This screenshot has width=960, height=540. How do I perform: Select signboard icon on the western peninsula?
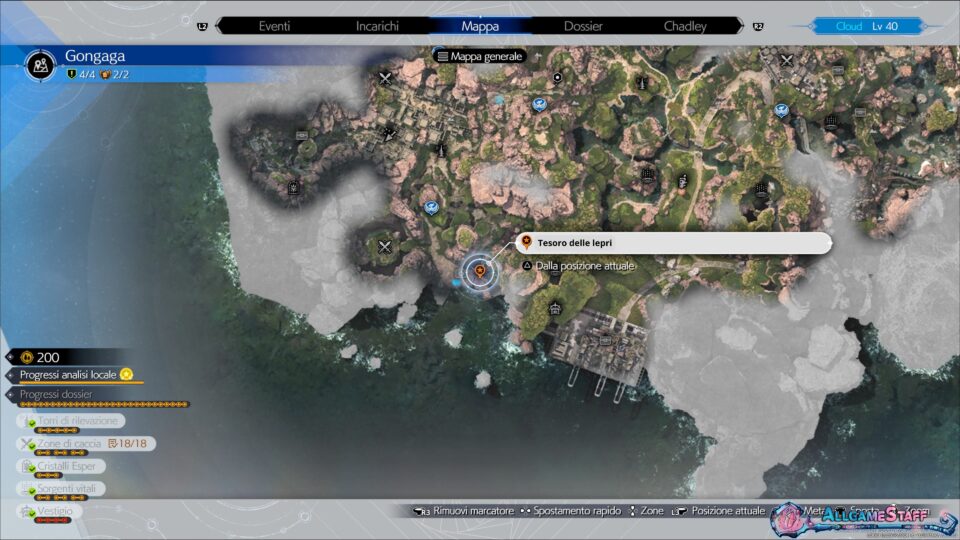[302, 135]
